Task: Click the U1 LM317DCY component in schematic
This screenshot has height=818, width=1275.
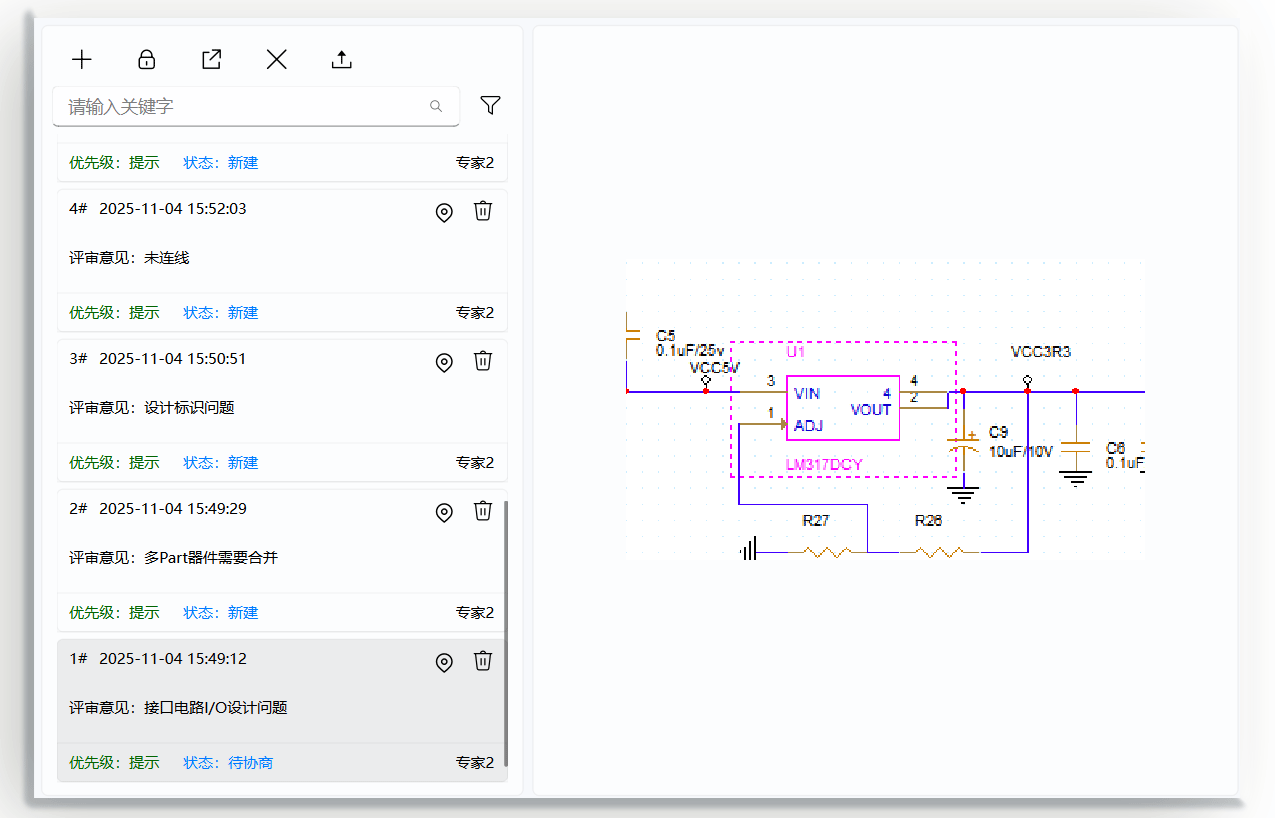Action: (x=842, y=409)
